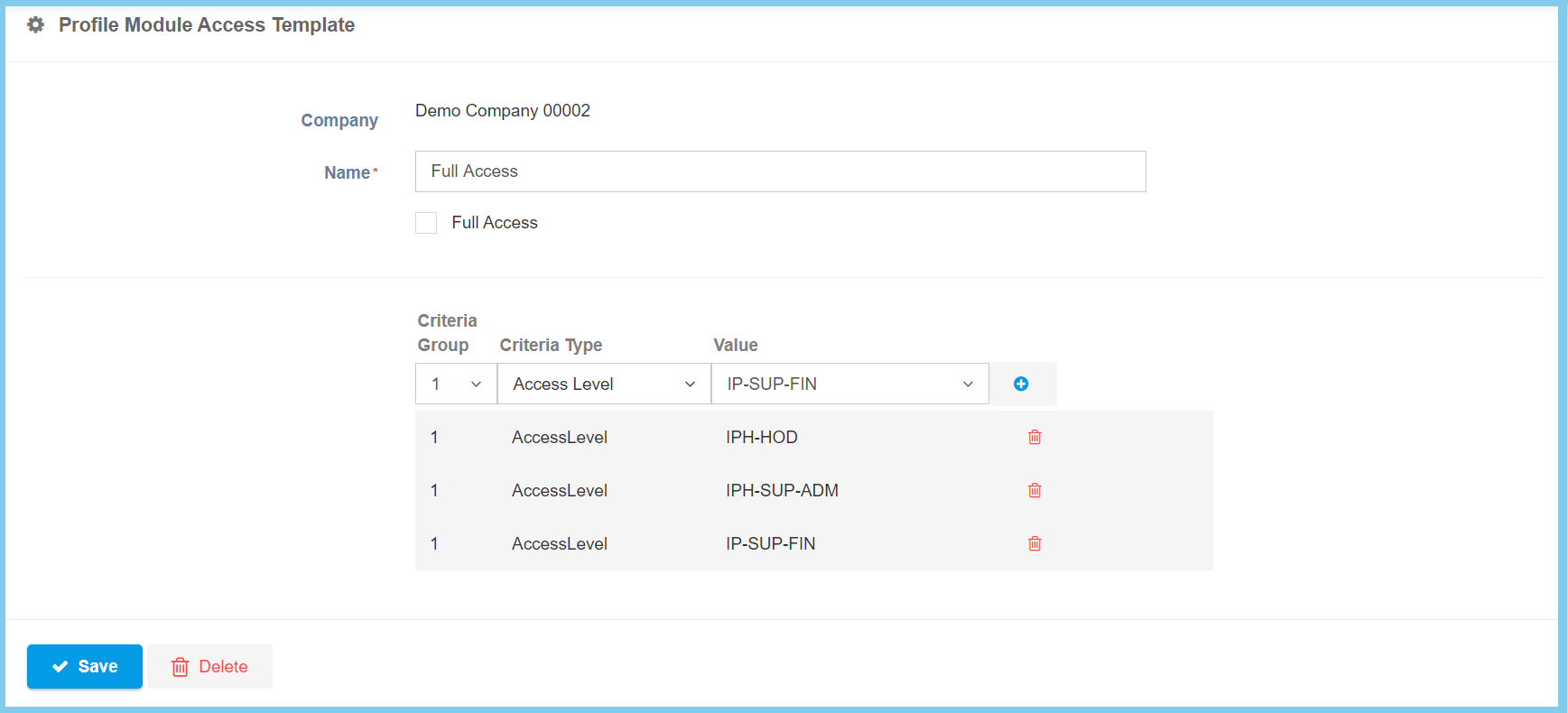Screen dimensions: 1568x713
Task: Click the IPH-HOD value in the criteria list
Action: coord(761,438)
